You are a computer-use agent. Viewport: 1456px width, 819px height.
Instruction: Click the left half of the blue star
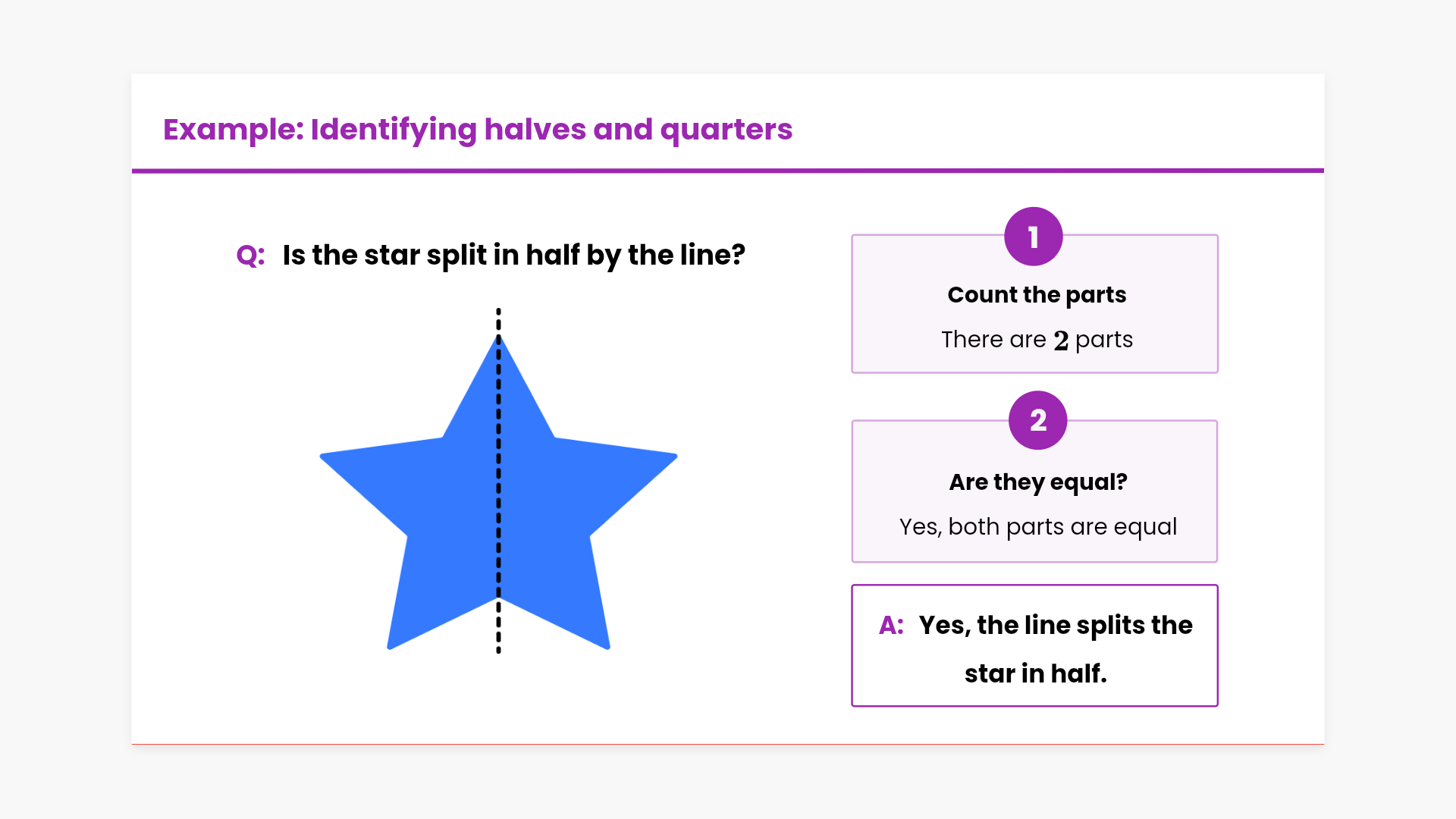[447, 500]
